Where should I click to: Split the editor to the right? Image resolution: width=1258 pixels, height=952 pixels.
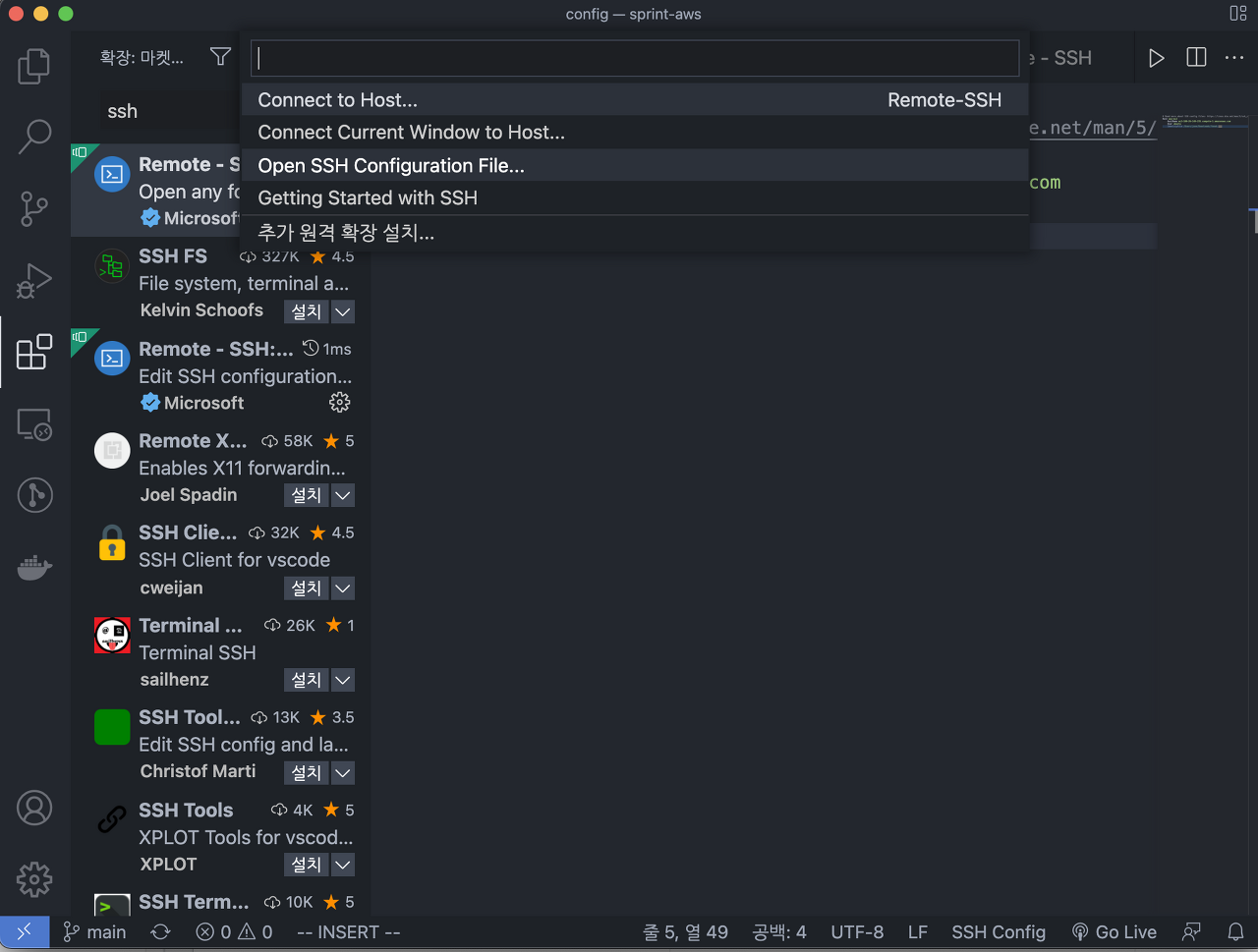[x=1196, y=58]
